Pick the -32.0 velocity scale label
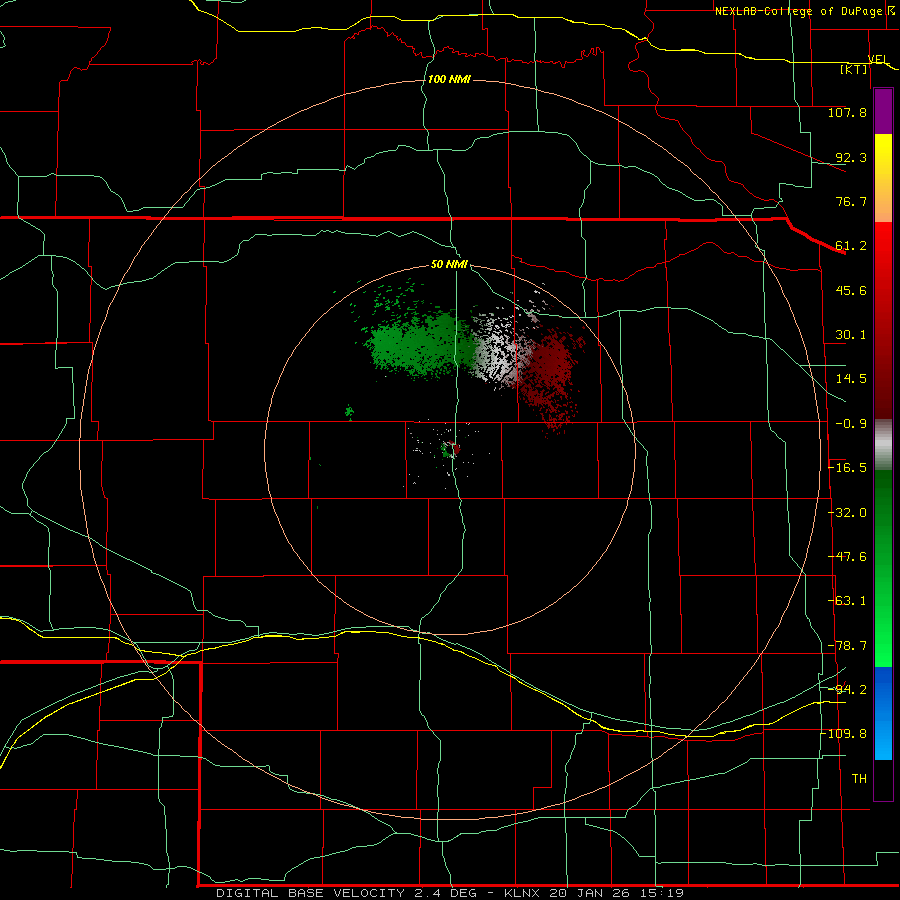 (x=847, y=513)
